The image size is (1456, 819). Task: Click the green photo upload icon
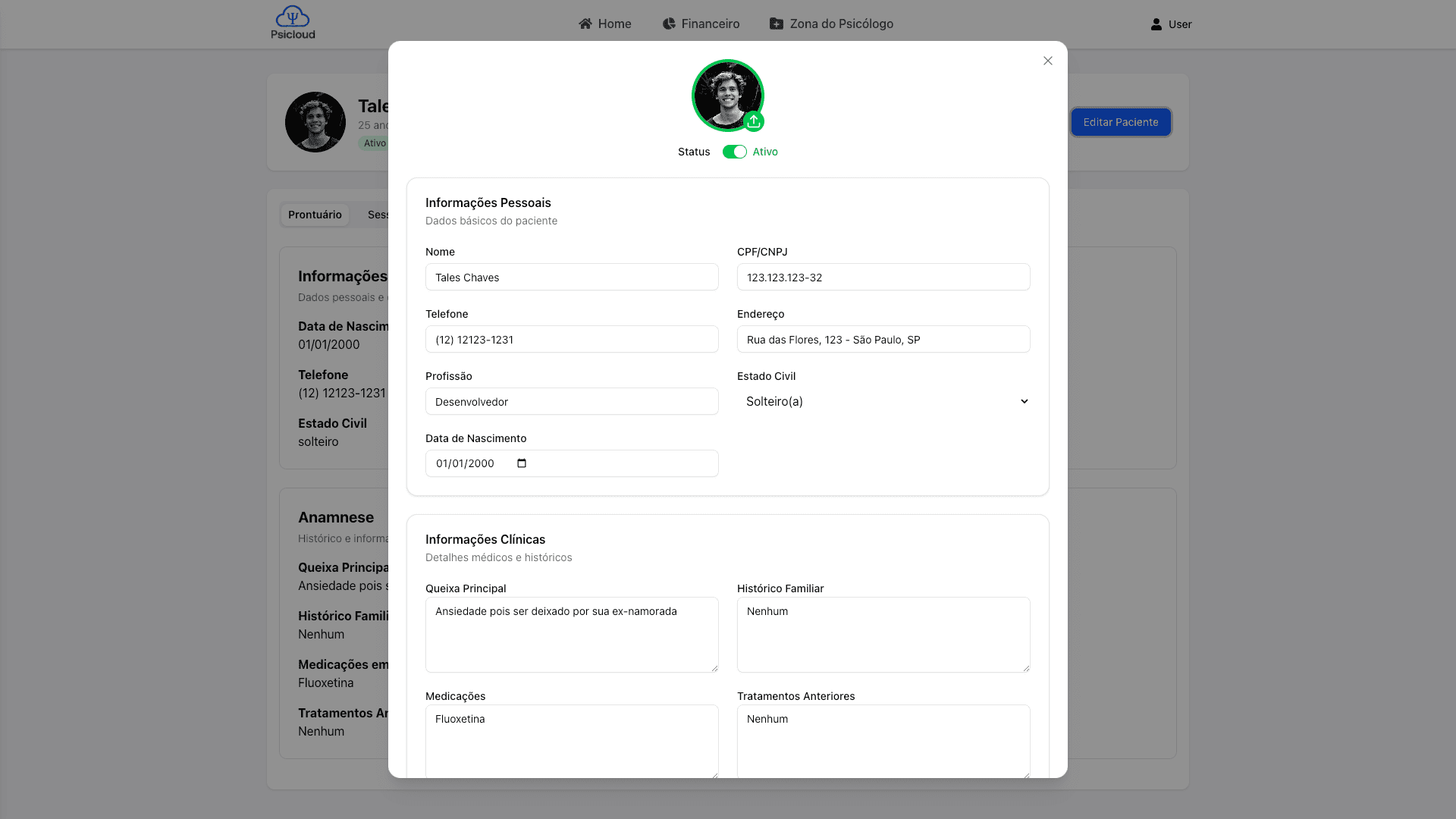[x=753, y=121]
